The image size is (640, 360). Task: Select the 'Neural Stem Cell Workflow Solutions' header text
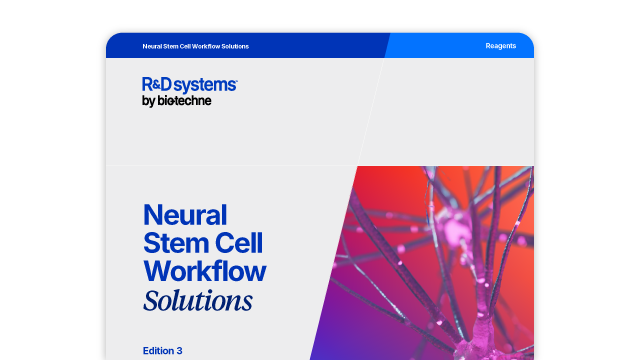click(196, 47)
